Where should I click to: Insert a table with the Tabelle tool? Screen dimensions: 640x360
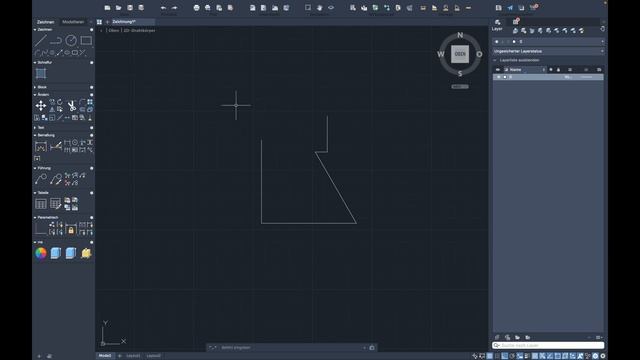[x=41, y=204]
